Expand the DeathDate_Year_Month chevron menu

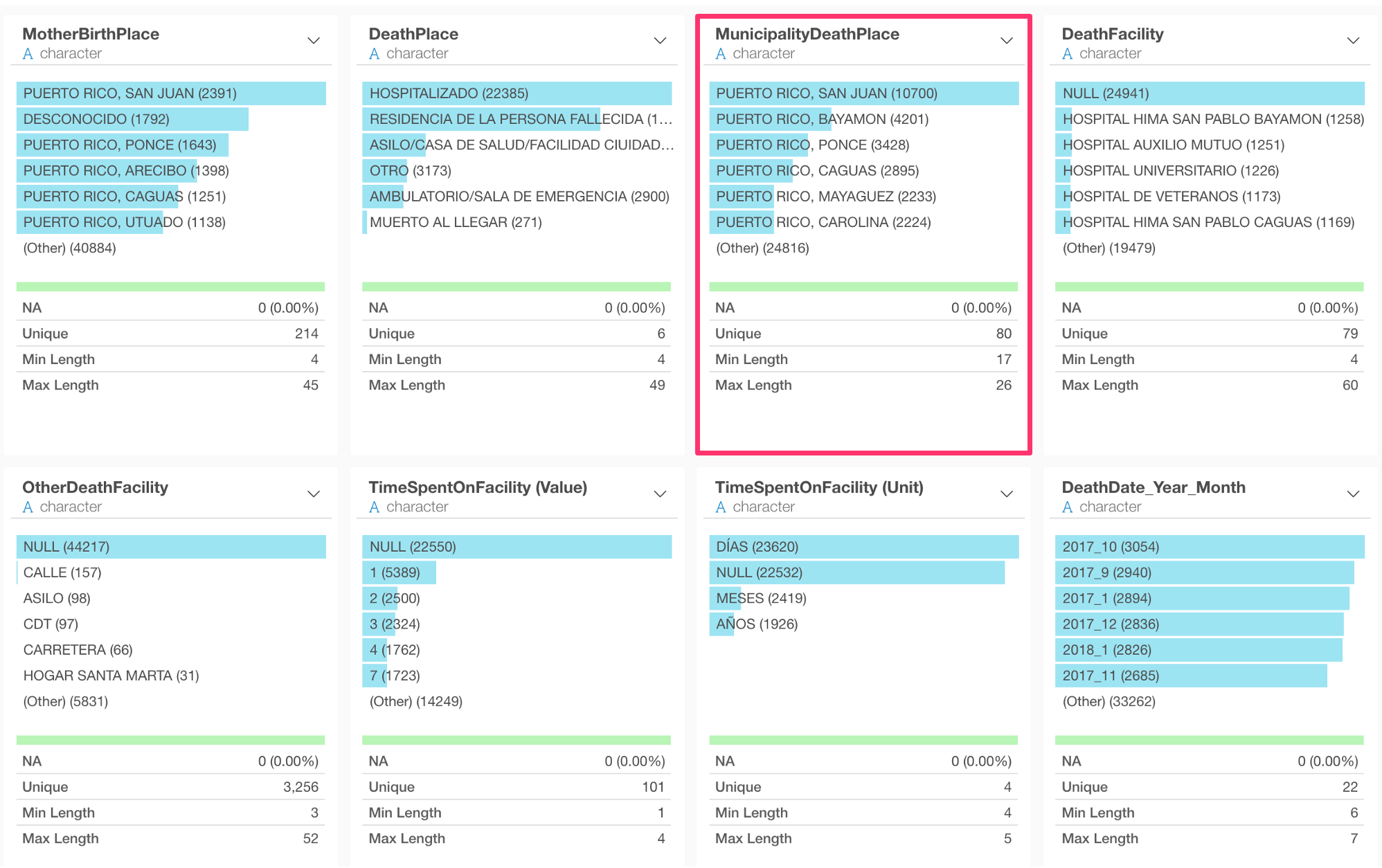point(1354,494)
